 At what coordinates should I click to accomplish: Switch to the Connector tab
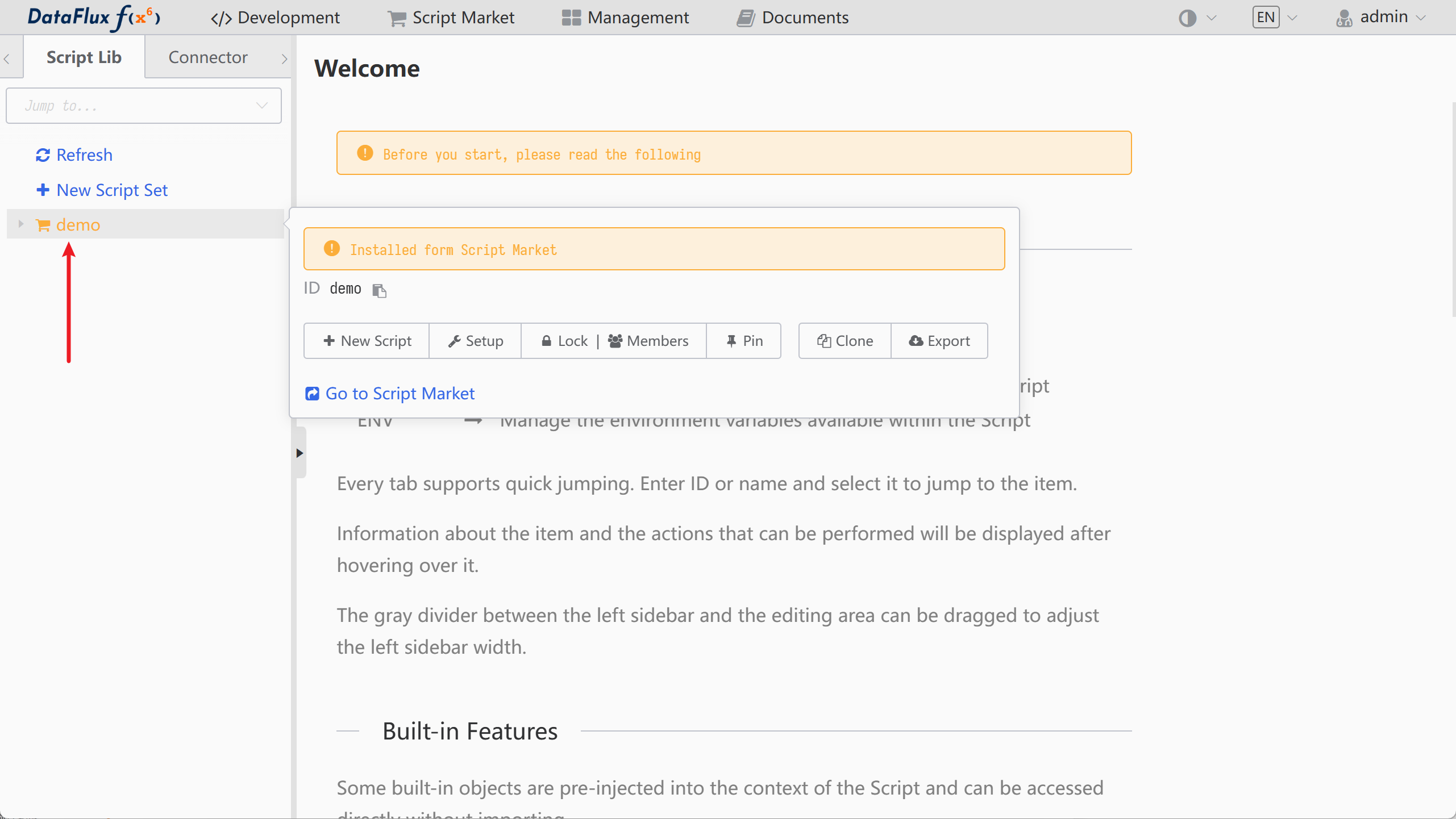(208, 57)
